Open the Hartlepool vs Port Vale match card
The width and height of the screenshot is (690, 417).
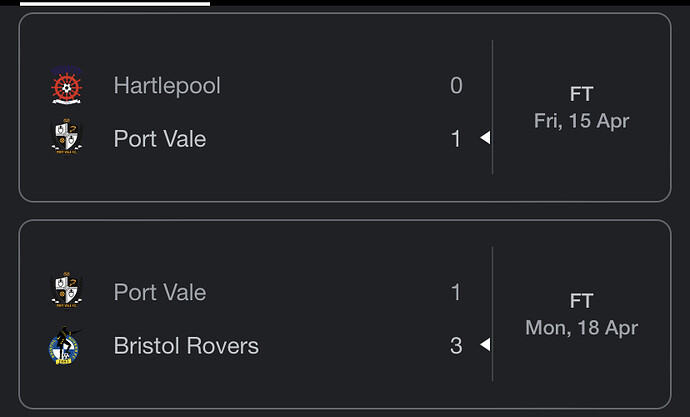(x=345, y=108)
